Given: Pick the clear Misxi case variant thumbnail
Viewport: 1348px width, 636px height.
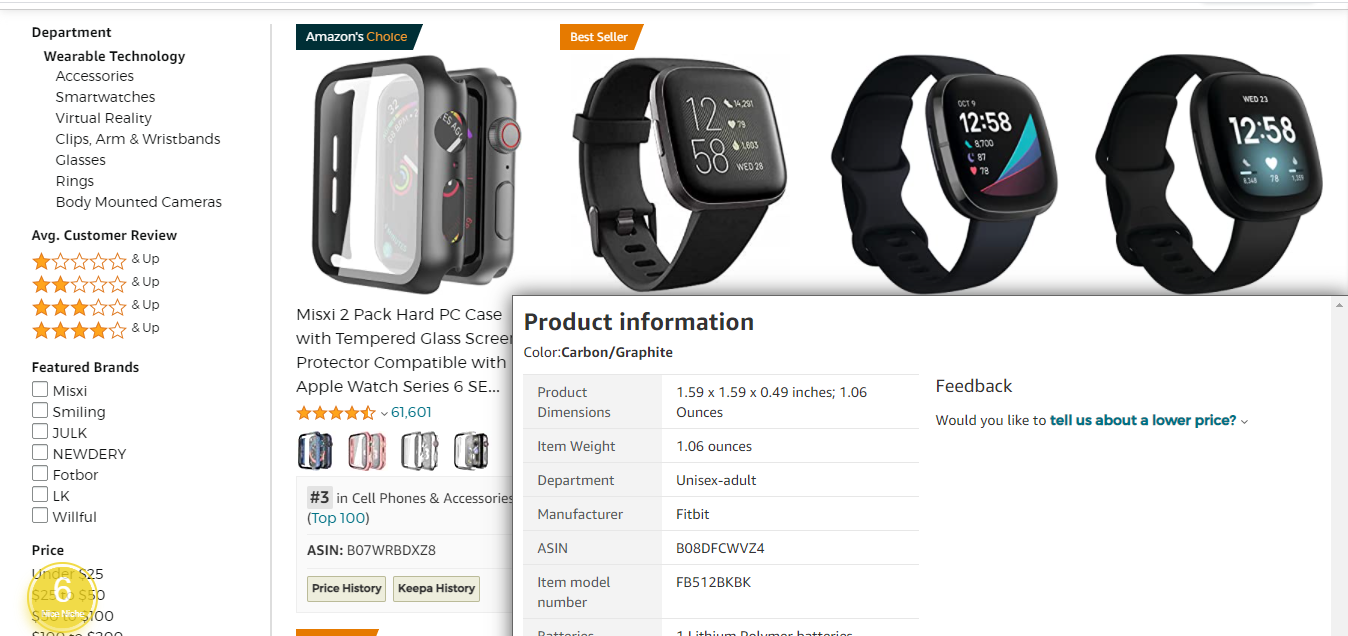Looking at the screenshot, I should point(419,451).
